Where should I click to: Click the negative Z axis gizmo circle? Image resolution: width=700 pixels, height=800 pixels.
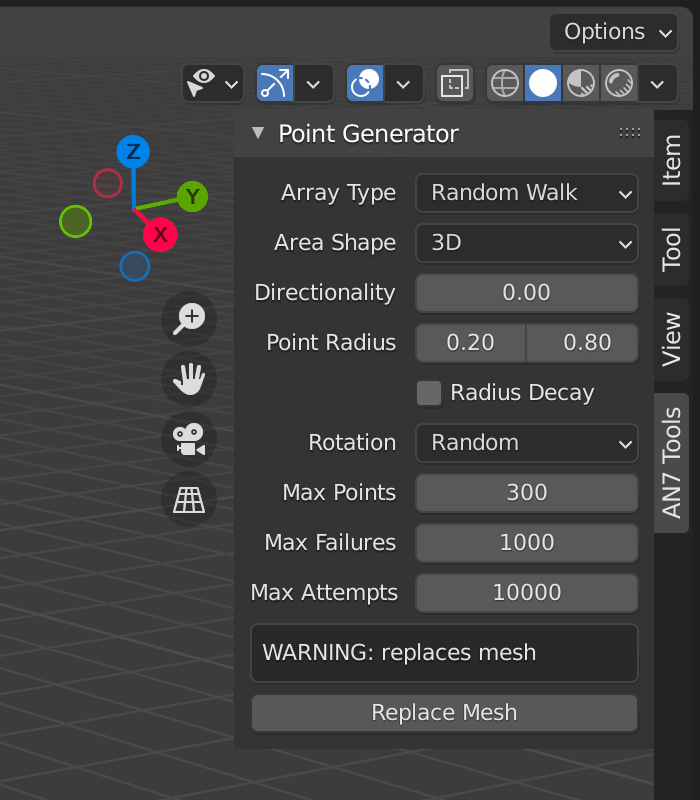[135, 266]
